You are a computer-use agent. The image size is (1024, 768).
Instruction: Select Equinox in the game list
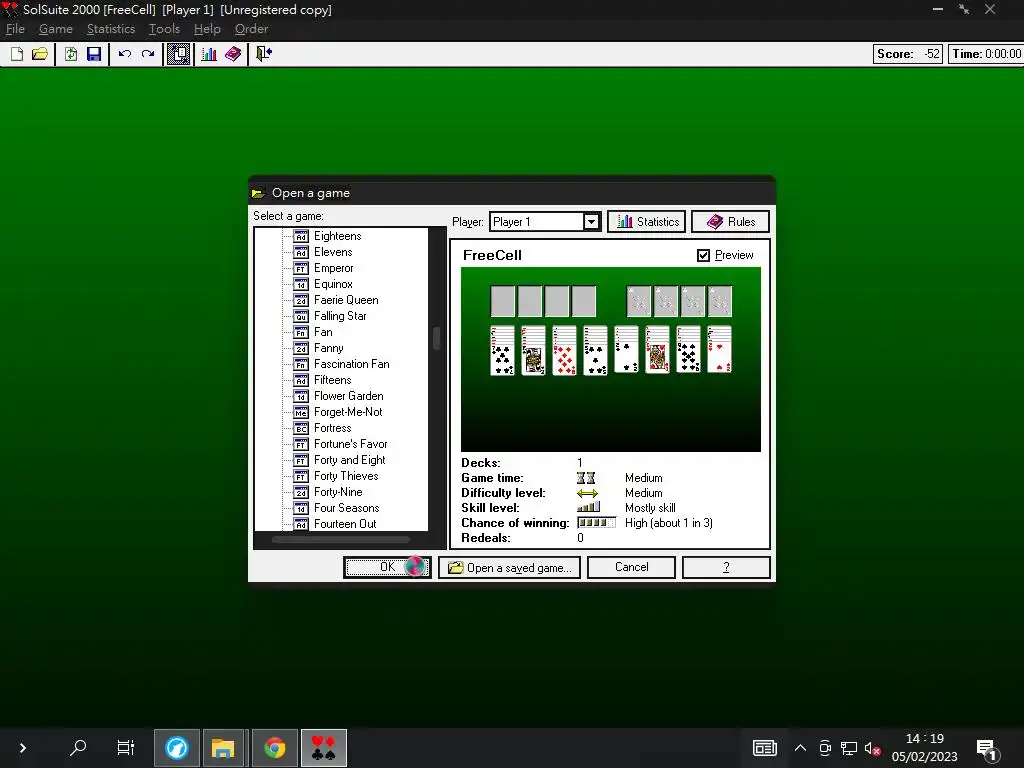tap(333, 284)
